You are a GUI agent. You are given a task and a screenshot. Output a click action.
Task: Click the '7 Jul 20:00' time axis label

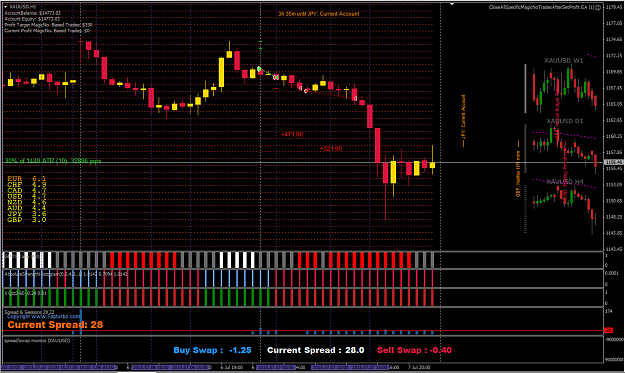419,367
